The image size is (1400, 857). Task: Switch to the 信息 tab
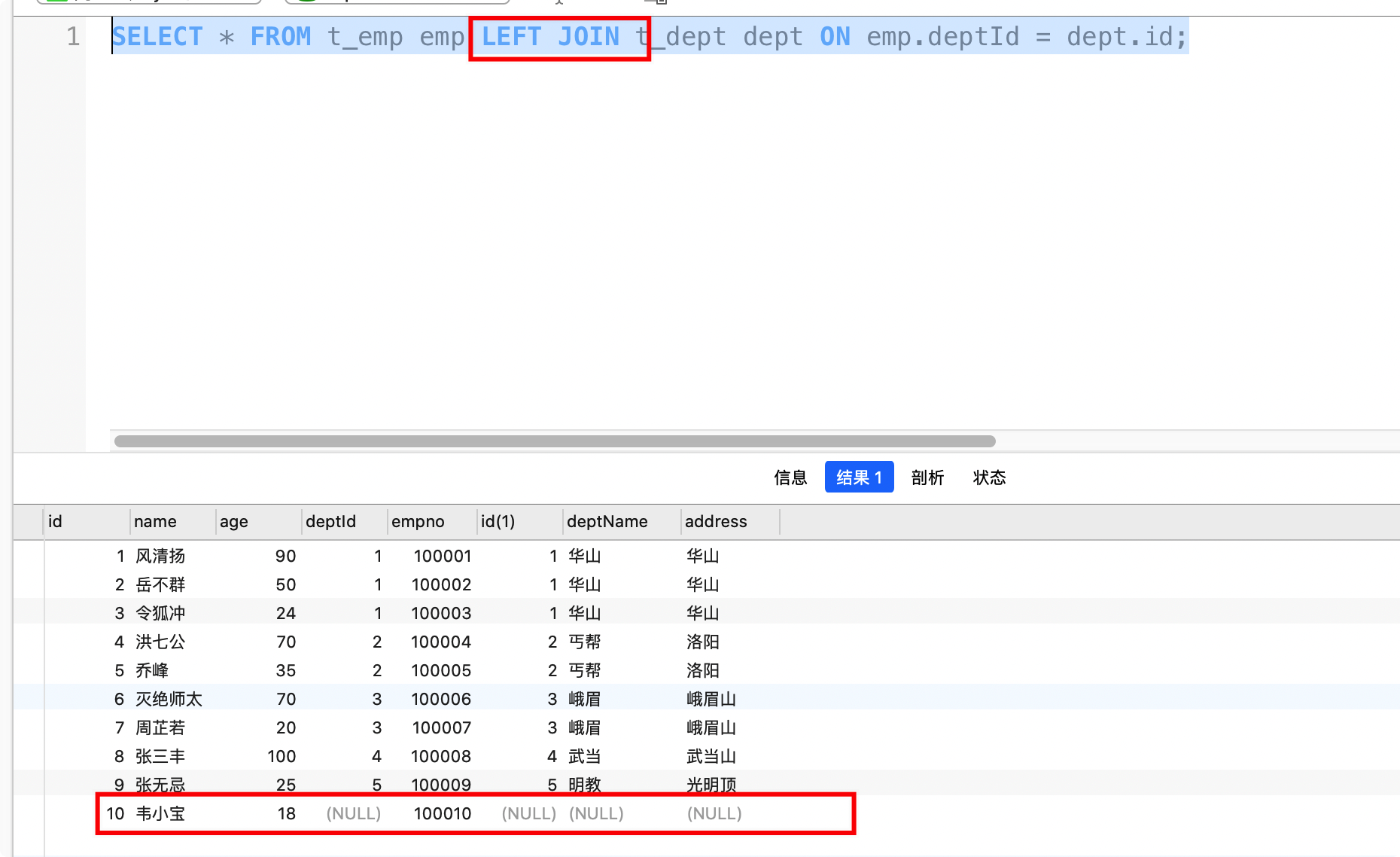(790, 477)
